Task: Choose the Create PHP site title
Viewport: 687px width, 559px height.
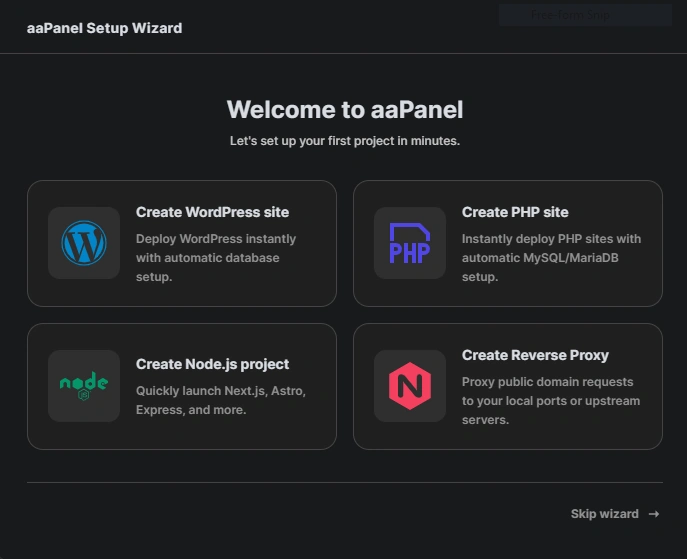Action: click(515, 212)
